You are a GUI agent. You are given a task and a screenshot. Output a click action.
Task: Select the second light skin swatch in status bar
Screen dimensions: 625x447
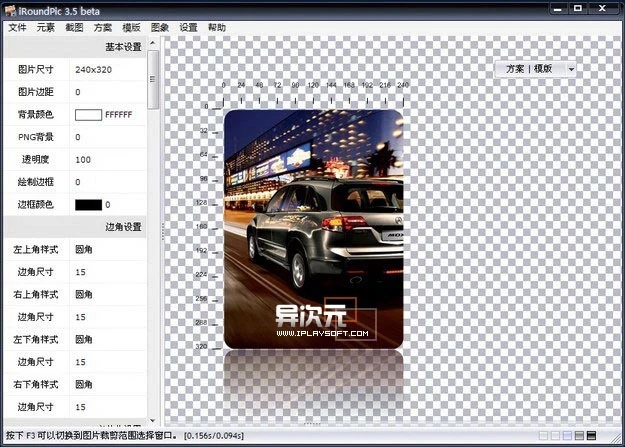[555, 435]
